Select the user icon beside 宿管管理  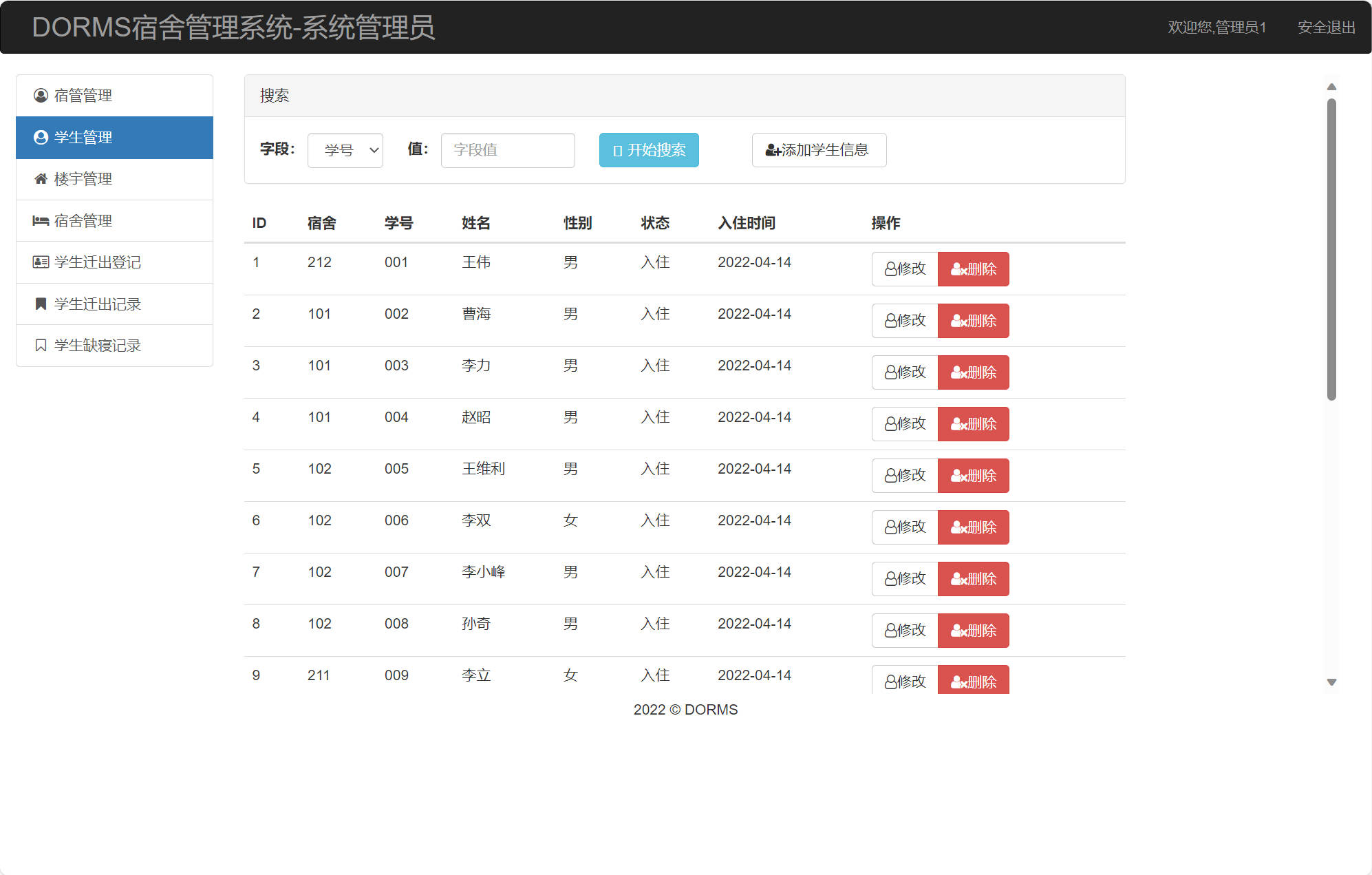click(39, 95)
